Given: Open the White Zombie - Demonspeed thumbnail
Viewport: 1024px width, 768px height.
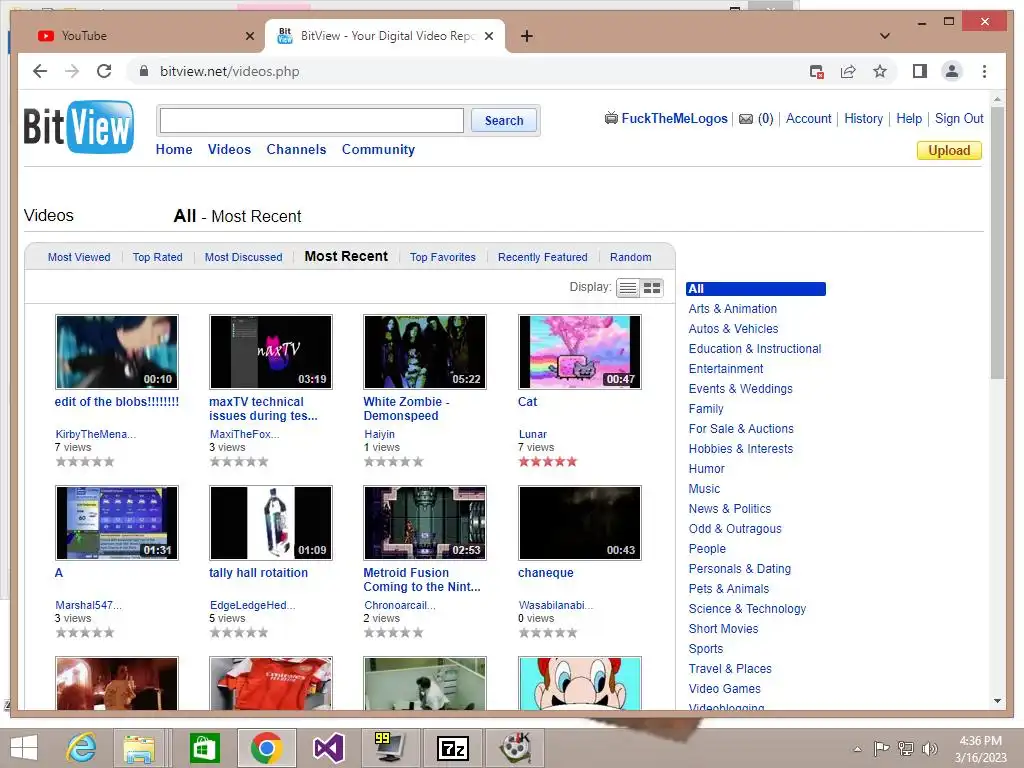Looking at the screenshot, I should tap(424, 352).
